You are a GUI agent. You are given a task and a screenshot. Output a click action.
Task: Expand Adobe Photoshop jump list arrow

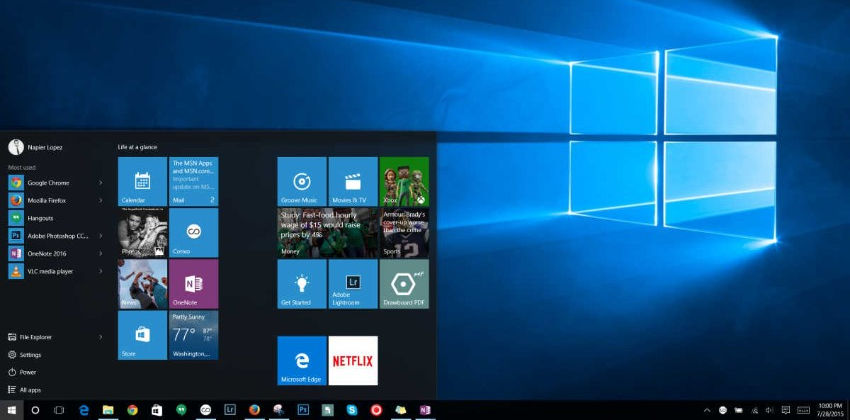[100, 236]
